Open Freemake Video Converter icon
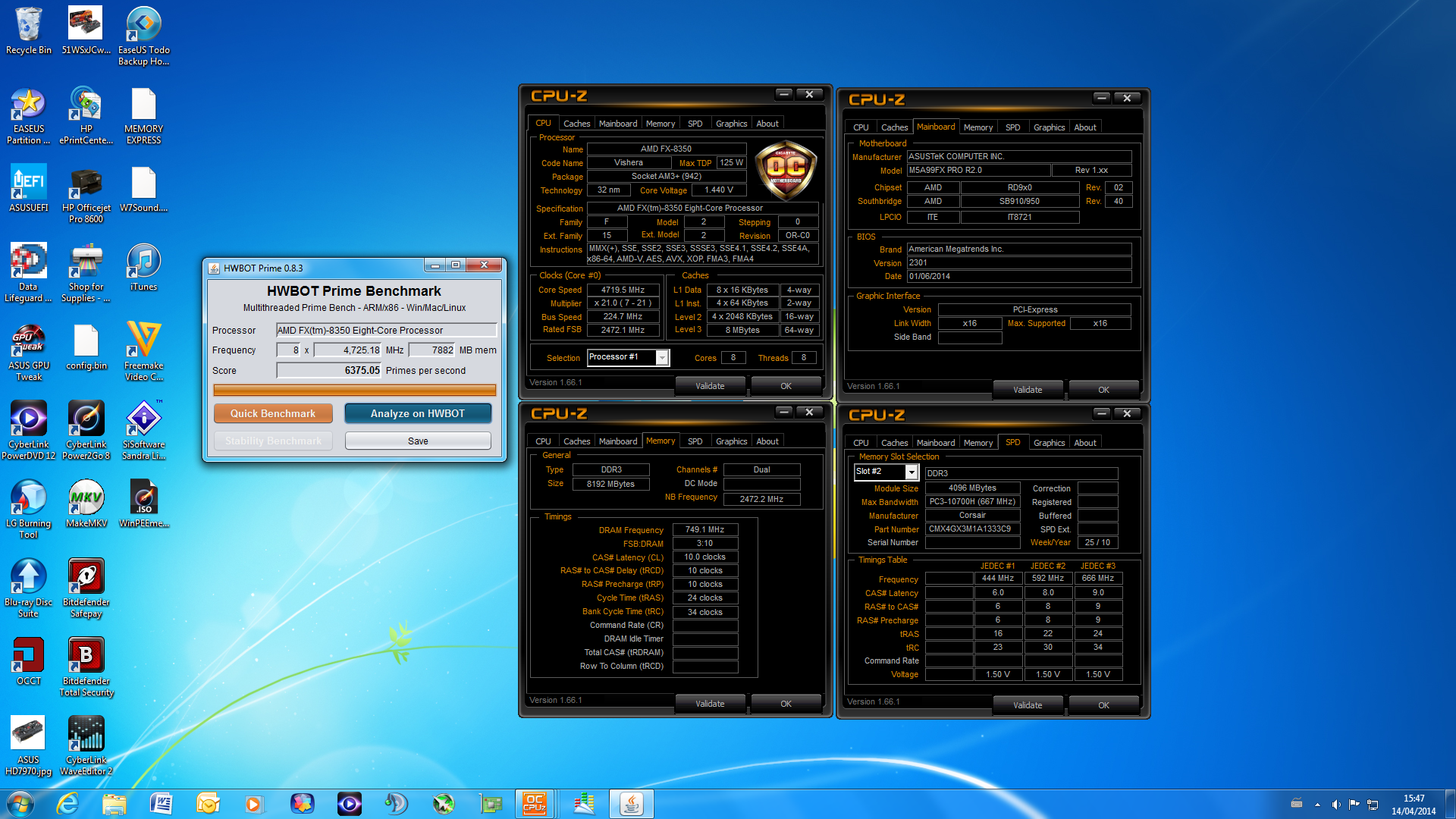Viewport: 1456px width, 819px height. [143, 353]
